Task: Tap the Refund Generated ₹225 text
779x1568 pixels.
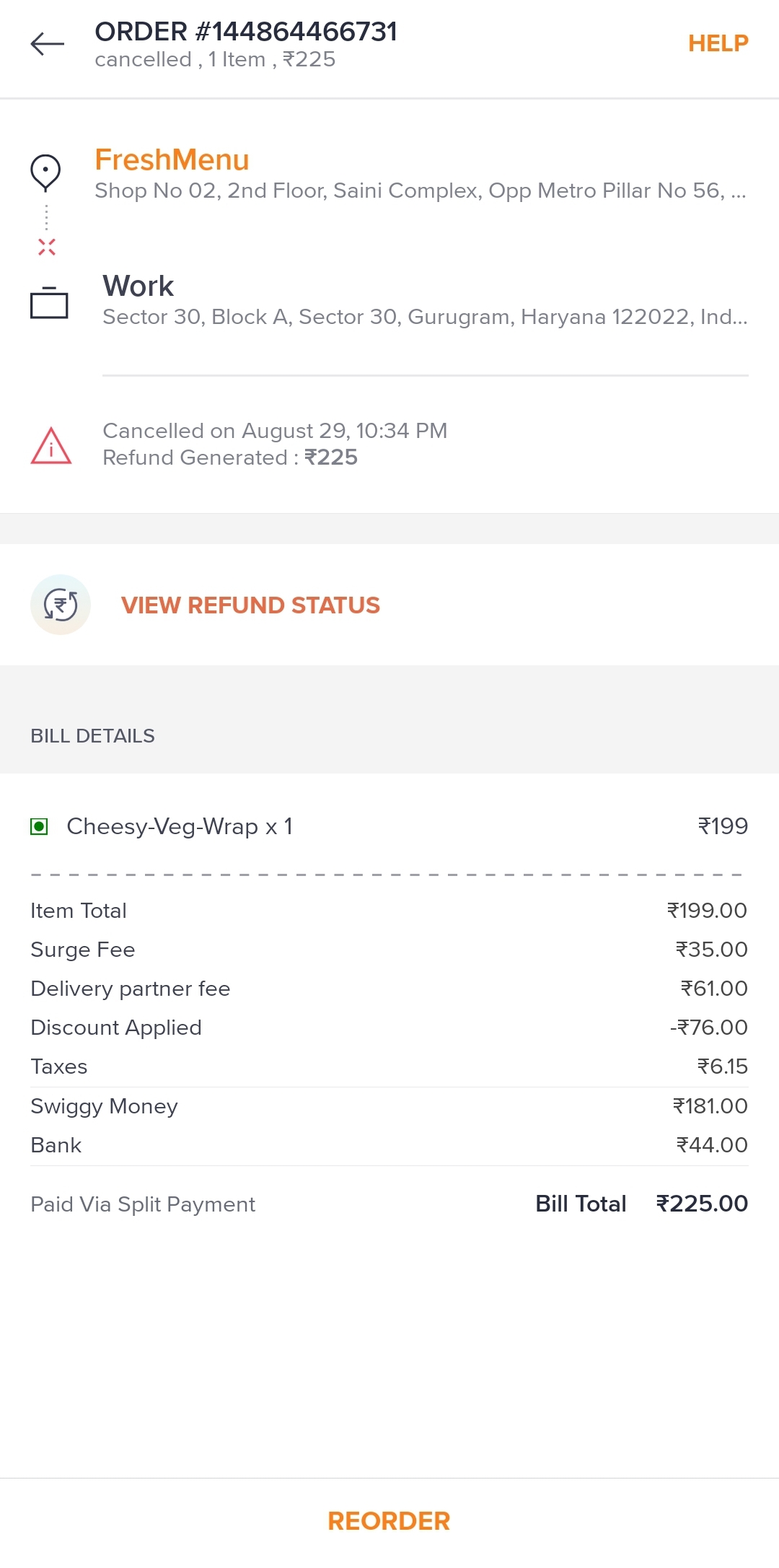Action: (230, 457)
